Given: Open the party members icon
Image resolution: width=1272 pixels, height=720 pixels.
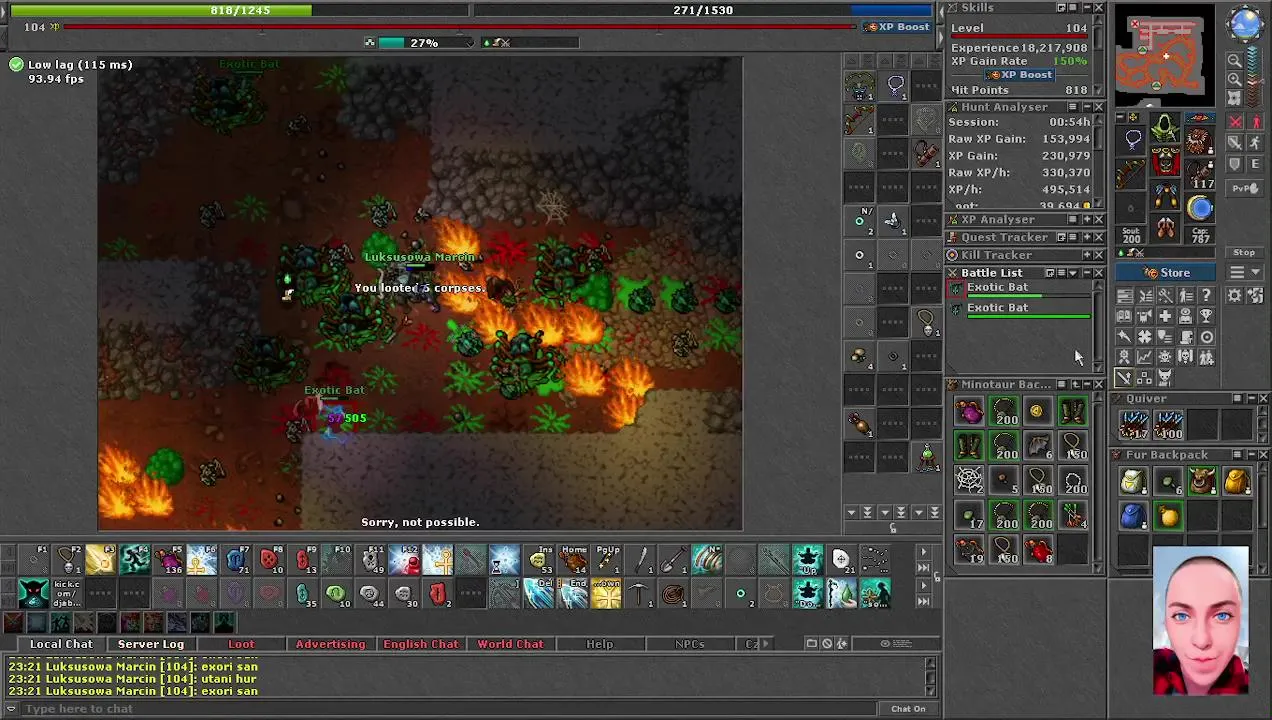Looking at the screenshot, I should [1207, 356].
